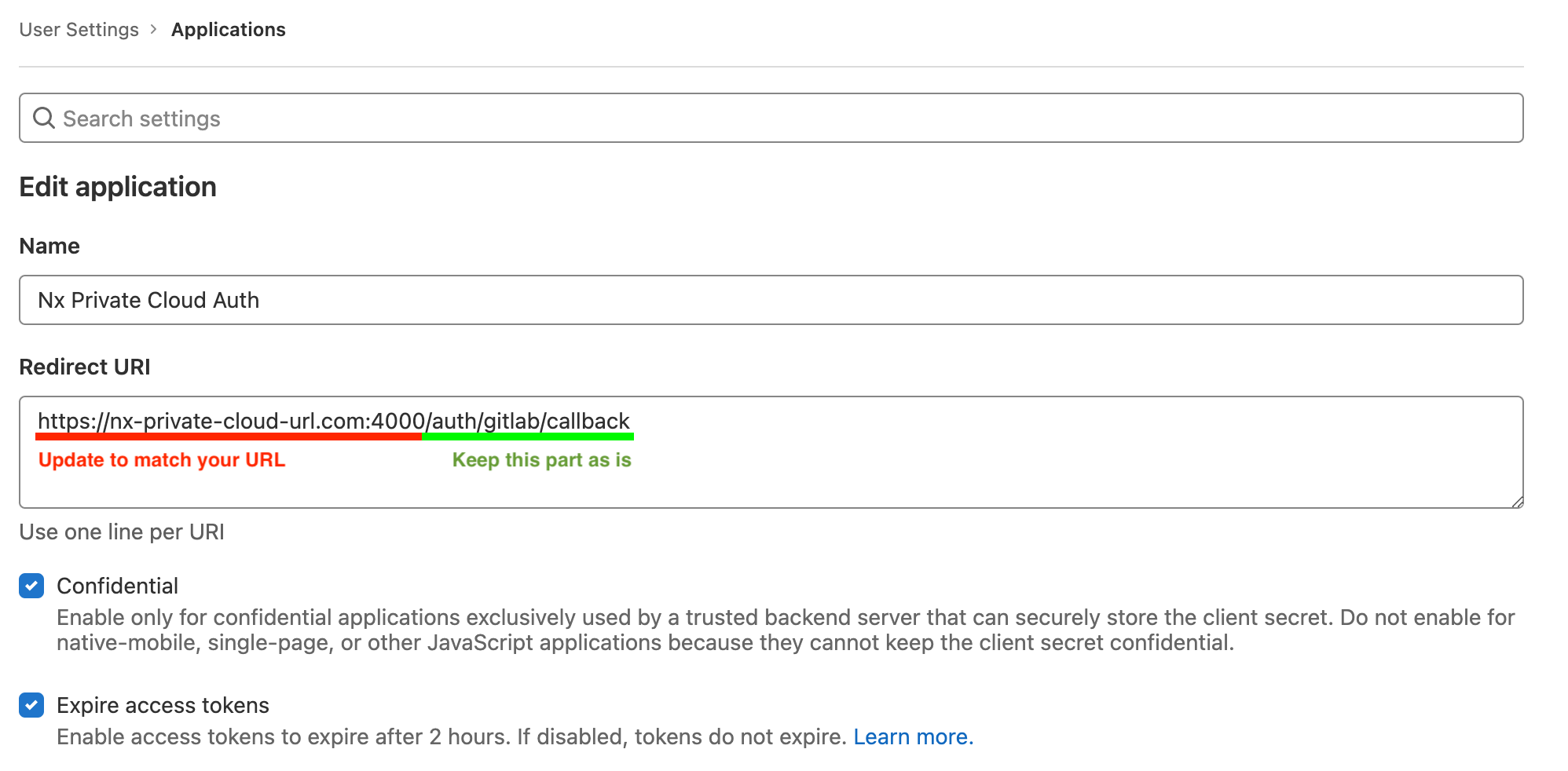Open the Learn more link
Image resolution: width=1568 pixels, height=771 pixels.
click(x=913, y=736)
